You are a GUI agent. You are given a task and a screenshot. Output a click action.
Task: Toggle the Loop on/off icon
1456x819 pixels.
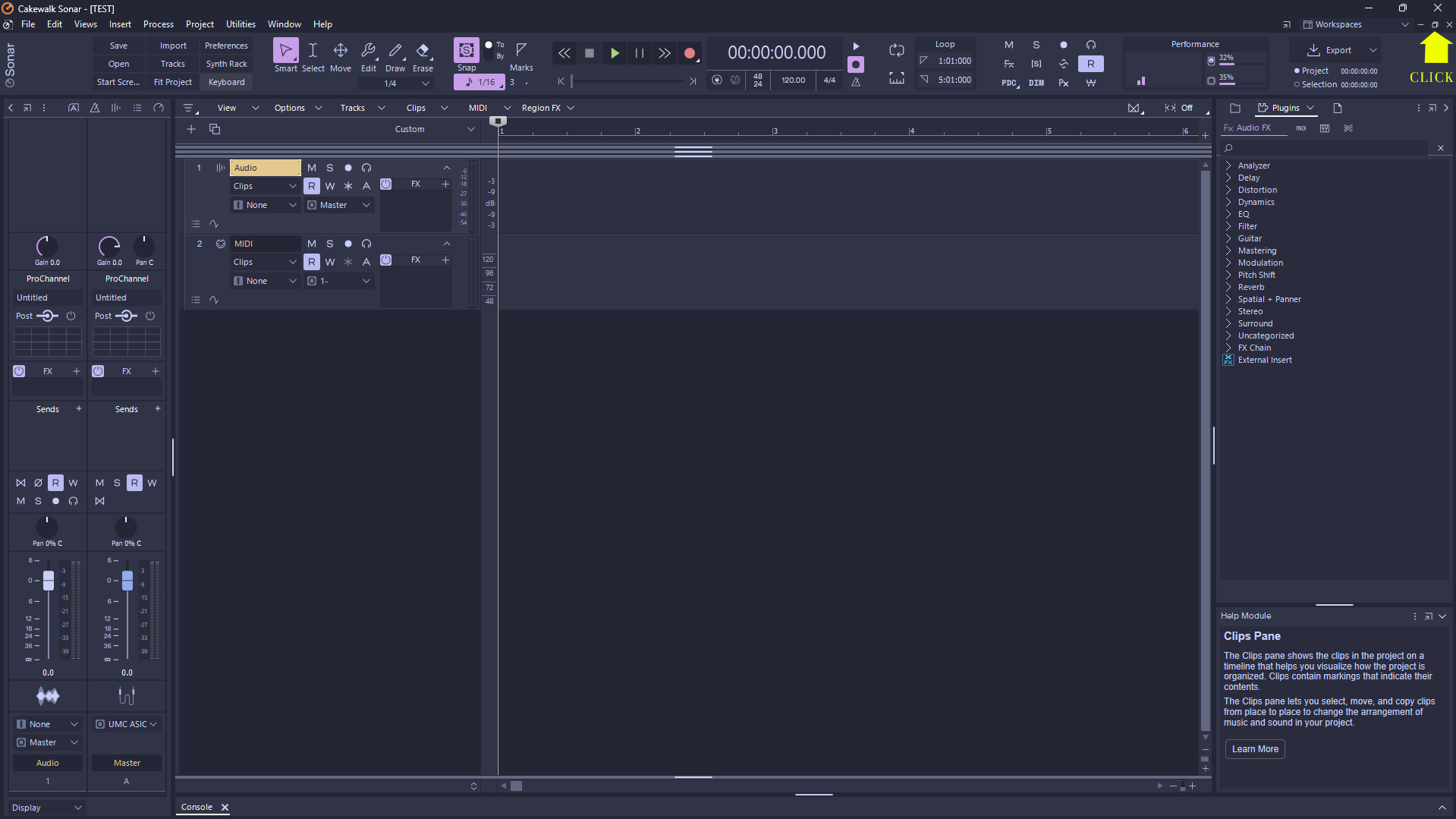point(896,51)
